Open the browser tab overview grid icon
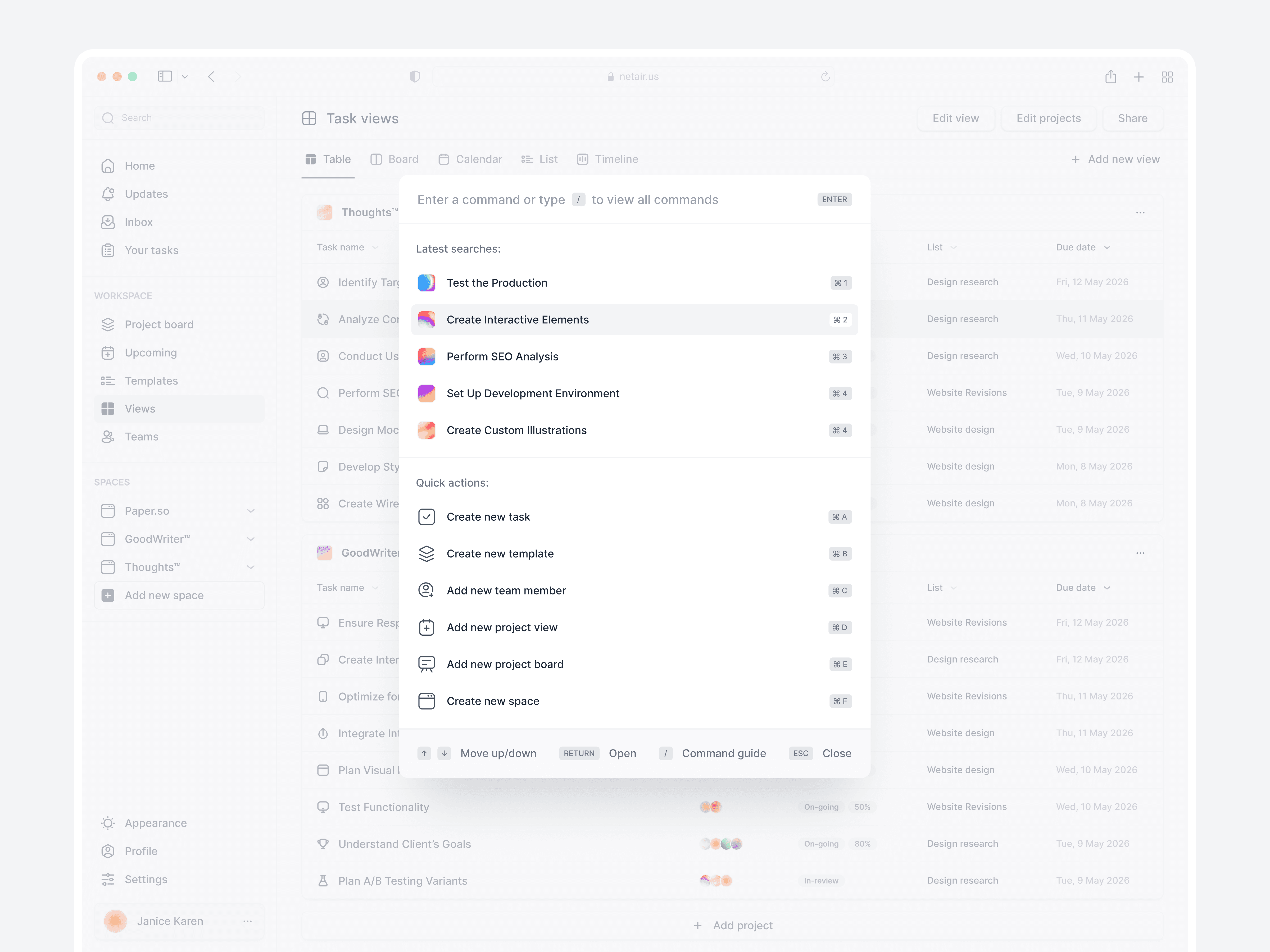Image resolution: width=1270 pixels, height=952 pixels. pos(1167,77)
